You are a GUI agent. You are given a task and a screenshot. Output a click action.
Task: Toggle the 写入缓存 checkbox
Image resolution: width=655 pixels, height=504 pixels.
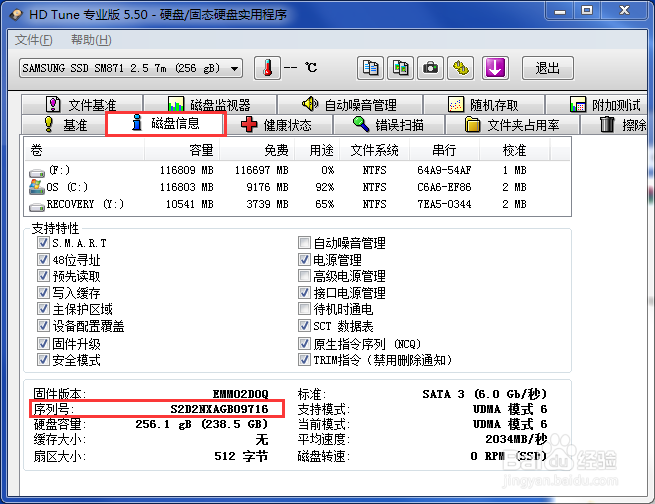pos(43,292)
